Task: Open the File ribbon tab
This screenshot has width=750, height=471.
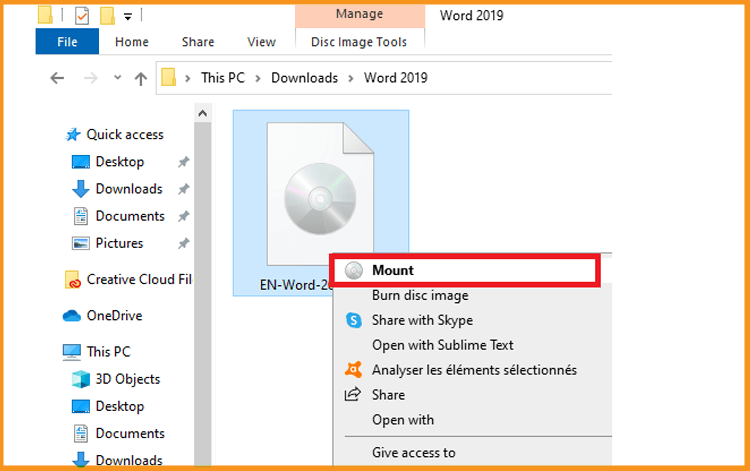Action: (67, 42)
